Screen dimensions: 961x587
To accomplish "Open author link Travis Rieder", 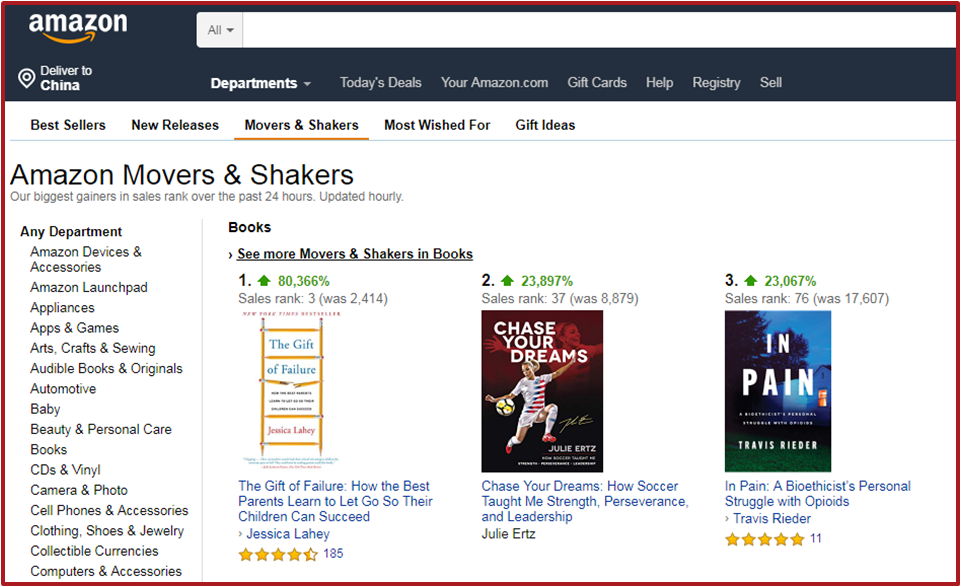I will pos(772,518).
